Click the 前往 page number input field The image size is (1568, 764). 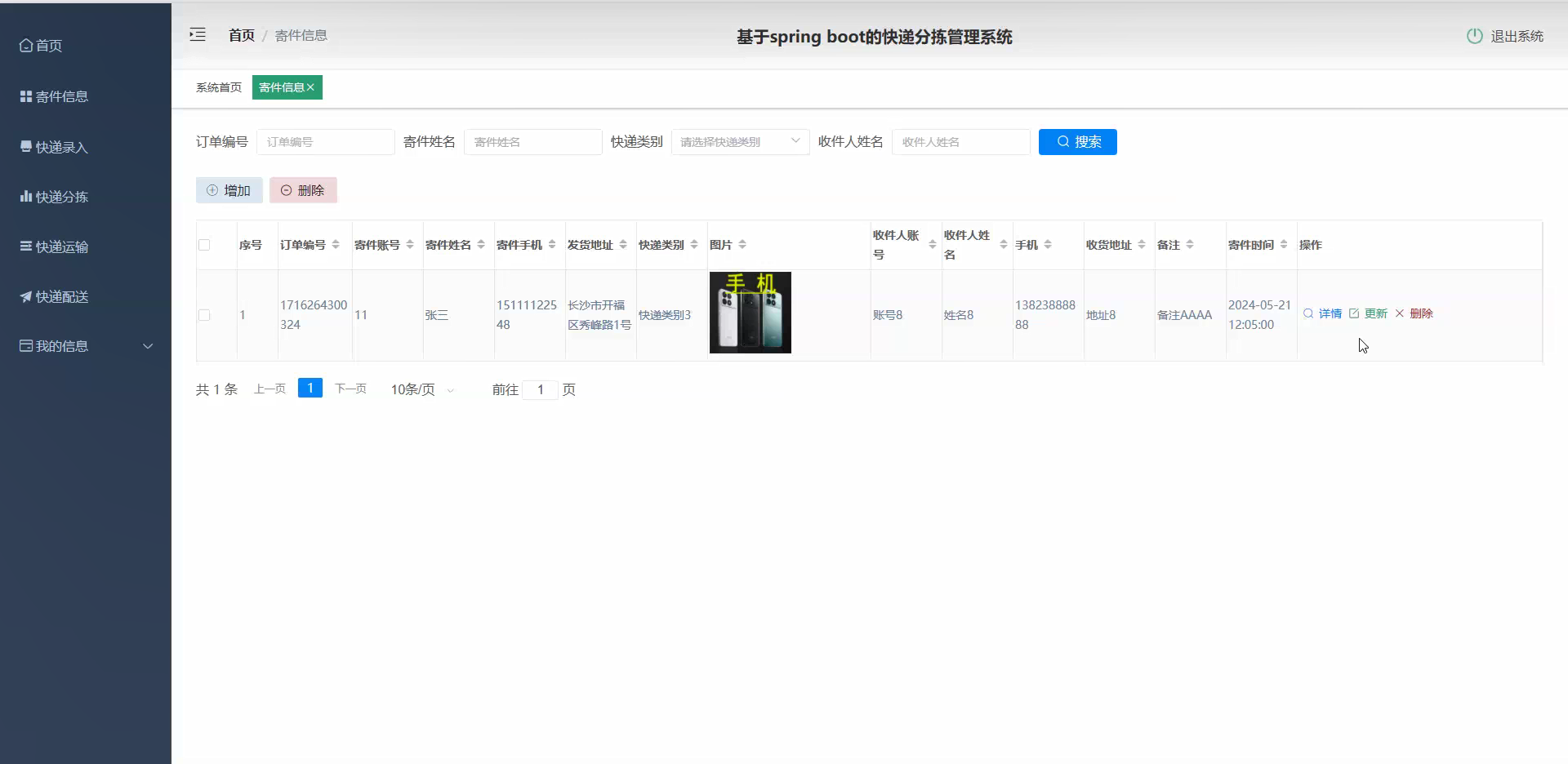pyautogui.click(x=540, y=390)
